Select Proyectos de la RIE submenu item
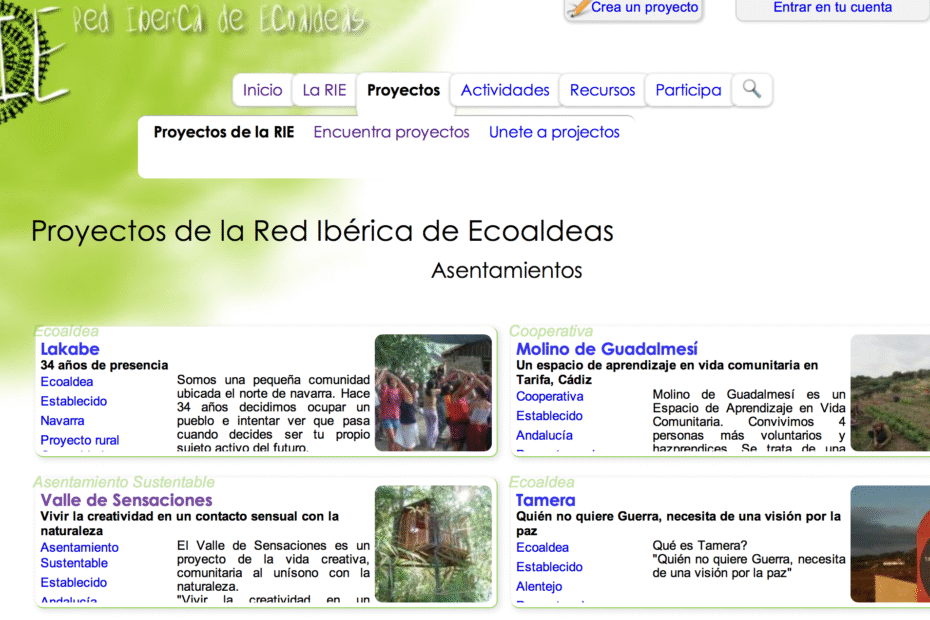 224,132
